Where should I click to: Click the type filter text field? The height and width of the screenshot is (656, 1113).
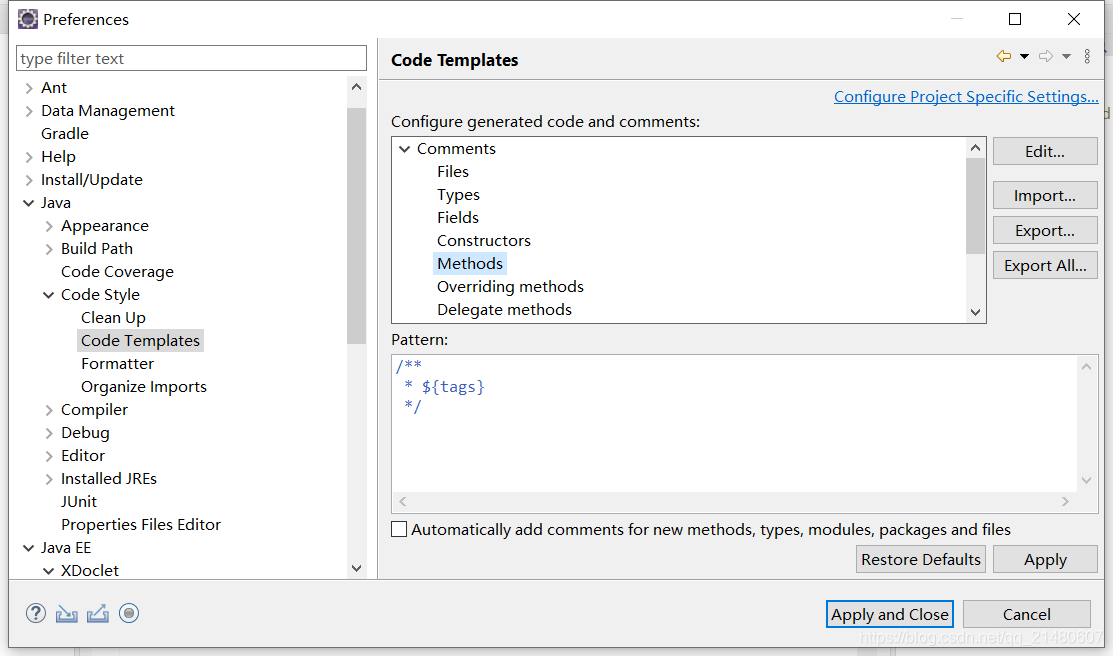pos(192,59)
